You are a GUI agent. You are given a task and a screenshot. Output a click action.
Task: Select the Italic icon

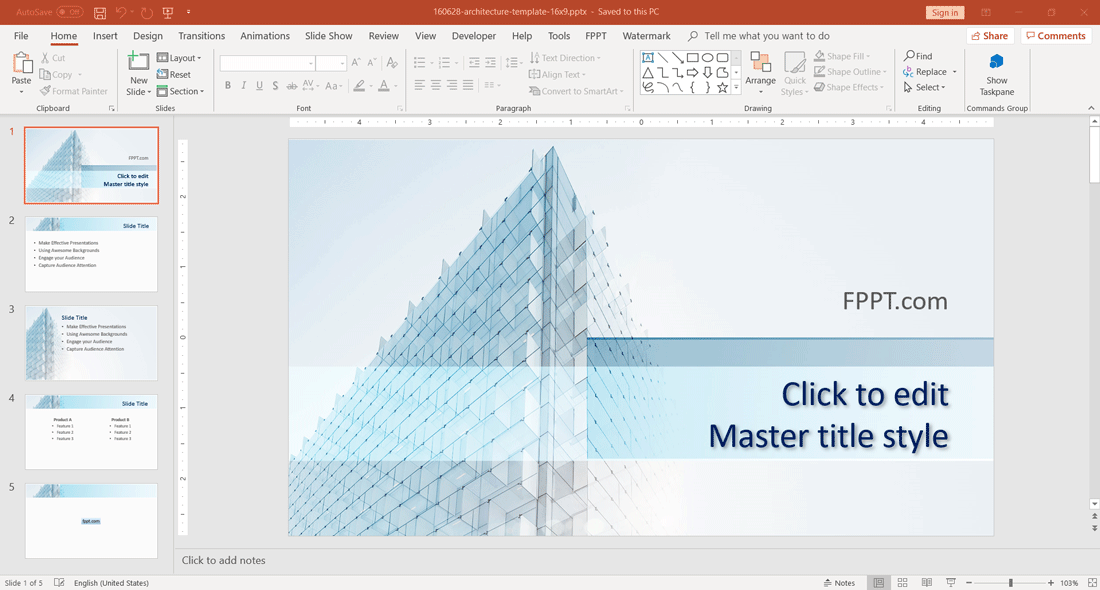click(x=243, y=85)
